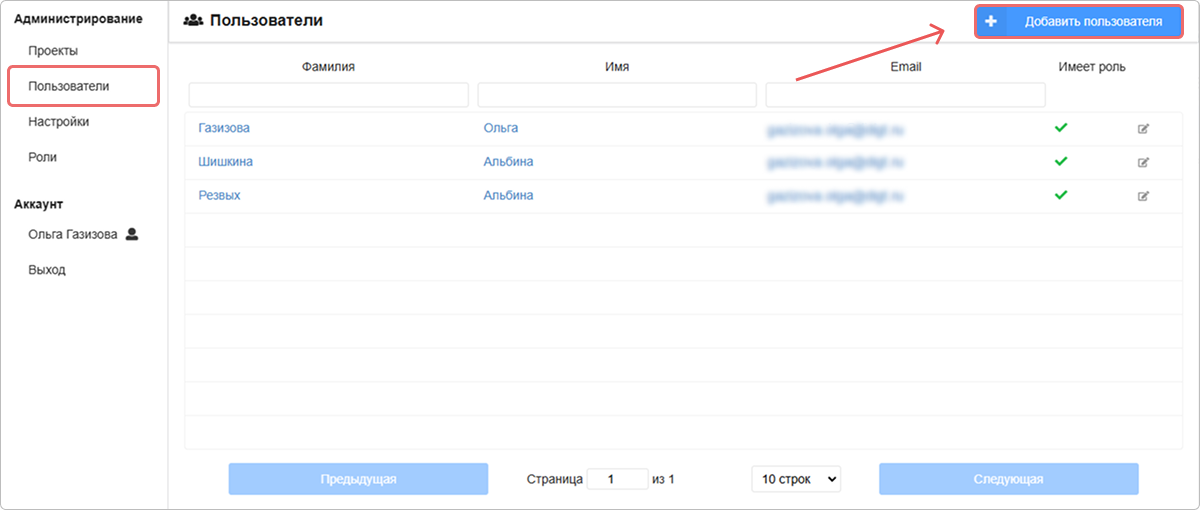This screenshot has height=510, width=1200.
Task: Open user Газизова by surname link
Action: point(224,128)
